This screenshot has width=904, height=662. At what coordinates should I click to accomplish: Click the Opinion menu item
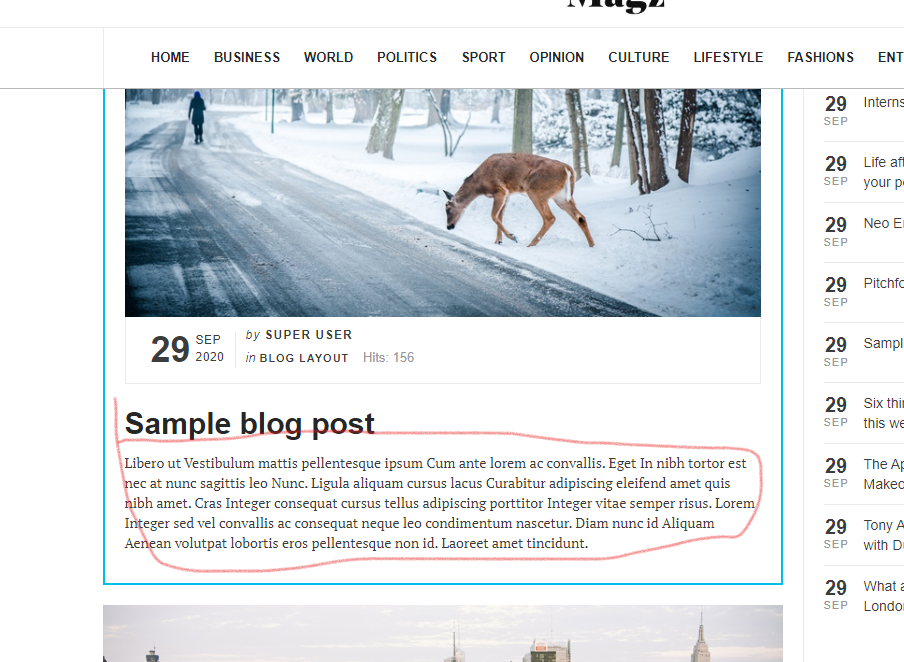click(x=557, y=58)
